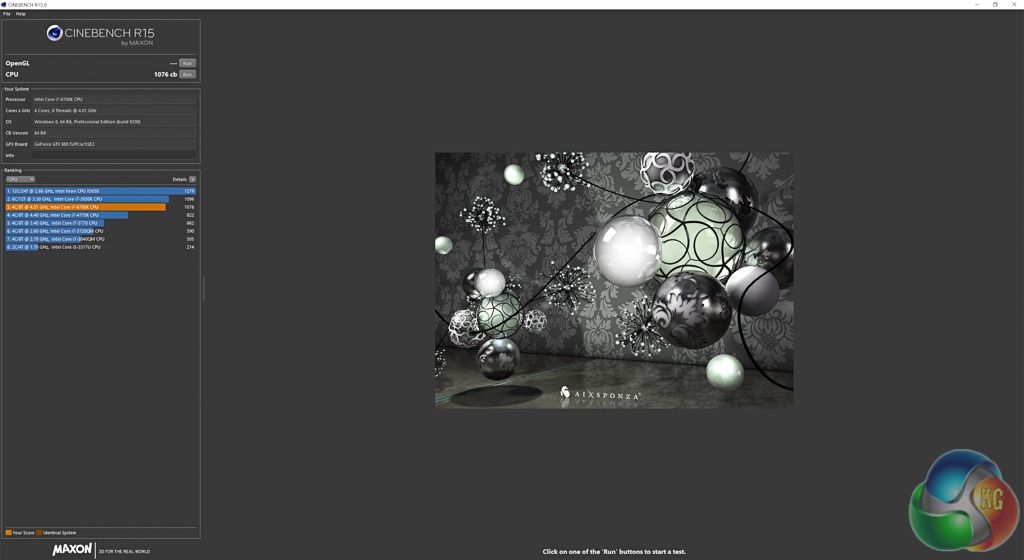Open the Help menu
Viewport: 1024px width, 560px height.
(x=21, y=14)
